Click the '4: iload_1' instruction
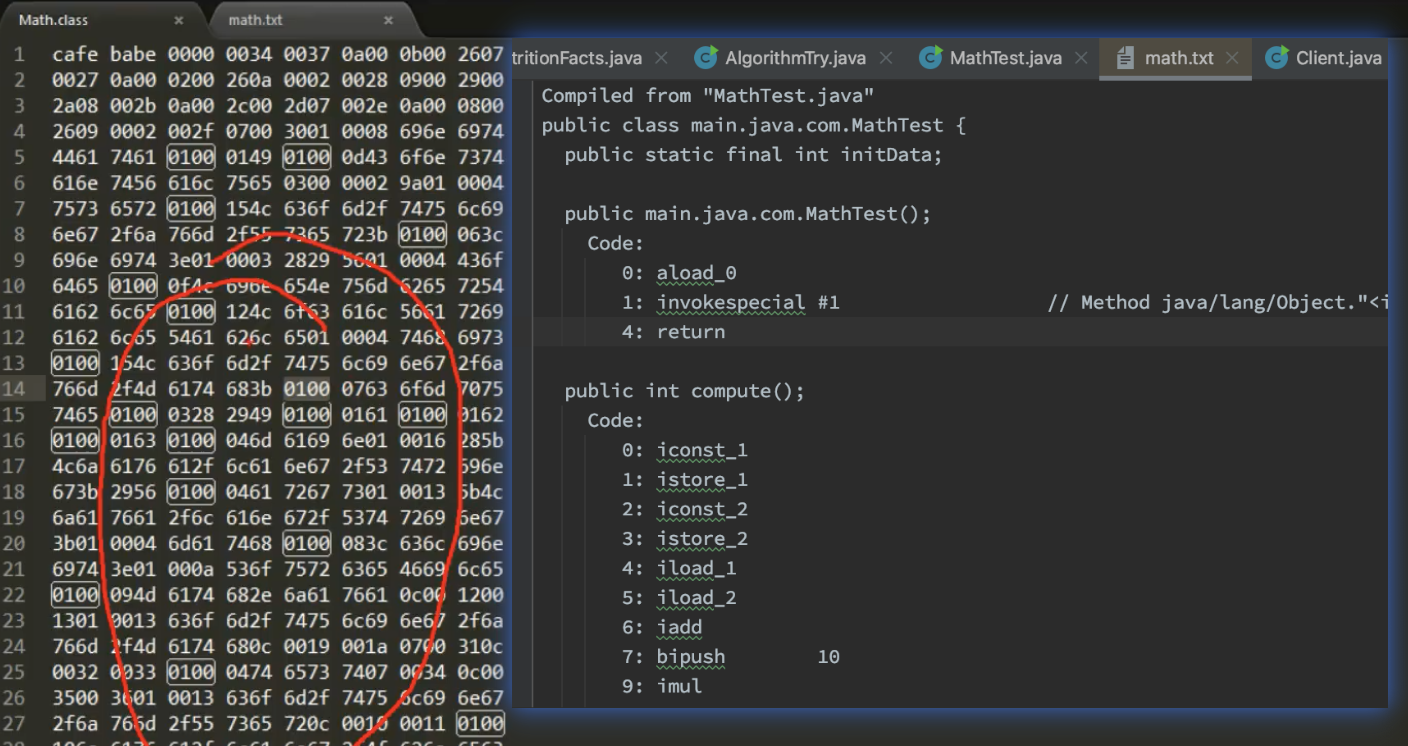 click(x=679, y=568)
